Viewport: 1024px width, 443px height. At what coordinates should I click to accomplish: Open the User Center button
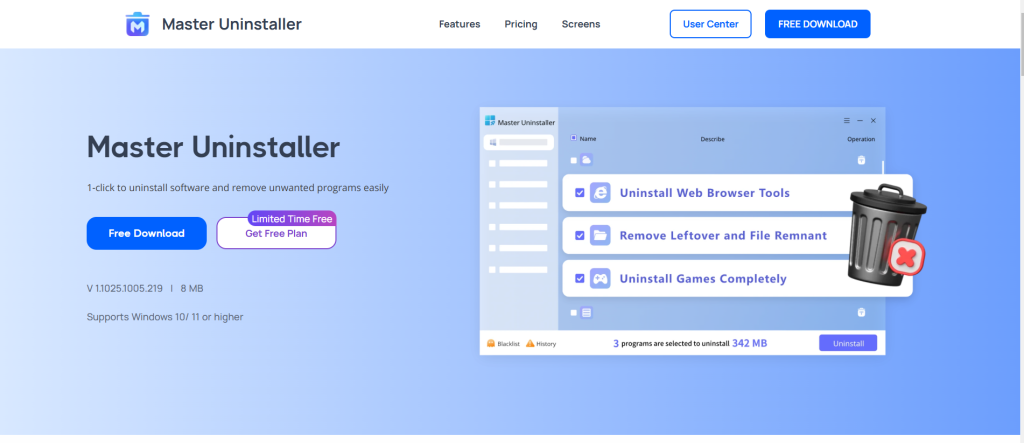[x=711, y=24]
